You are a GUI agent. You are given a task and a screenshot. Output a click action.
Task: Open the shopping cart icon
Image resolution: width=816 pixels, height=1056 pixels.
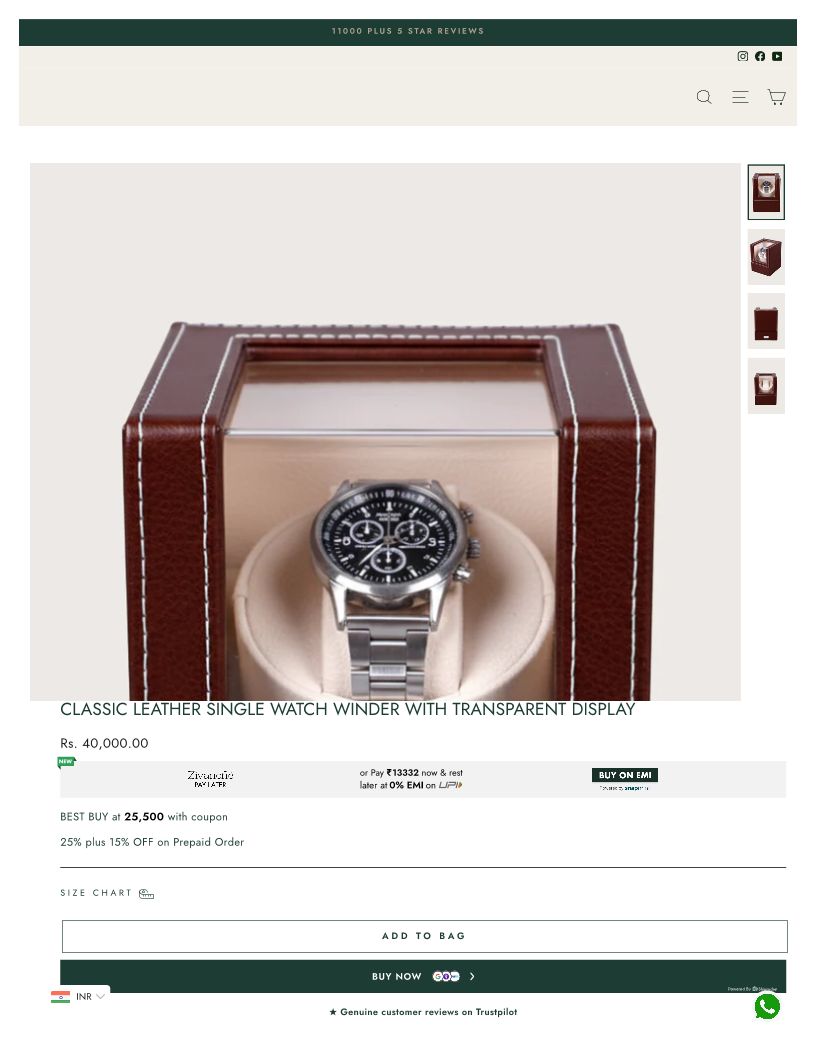pos(776,97)
